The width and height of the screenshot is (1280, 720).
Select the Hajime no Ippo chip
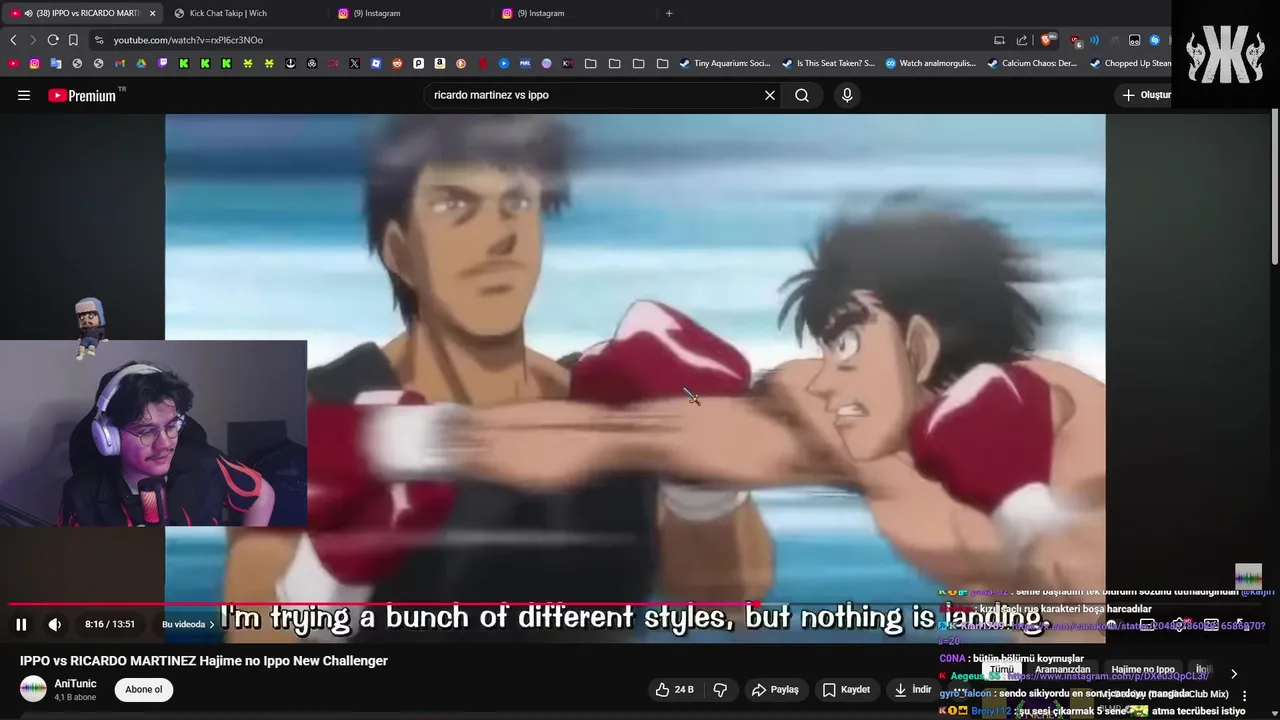pyautogui.click(x=1143, y=669)
